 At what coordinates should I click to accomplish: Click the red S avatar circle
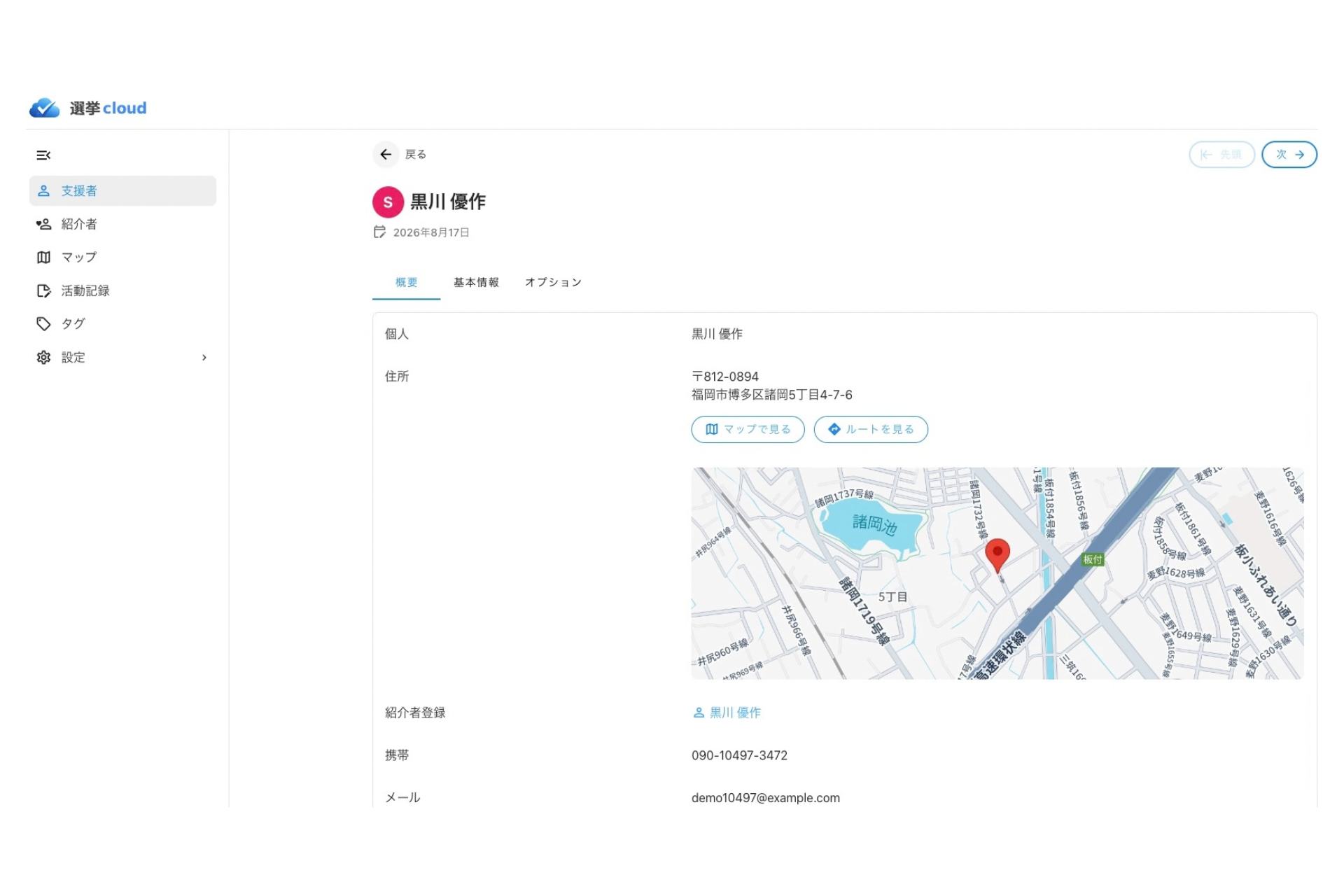click(388, 202)
